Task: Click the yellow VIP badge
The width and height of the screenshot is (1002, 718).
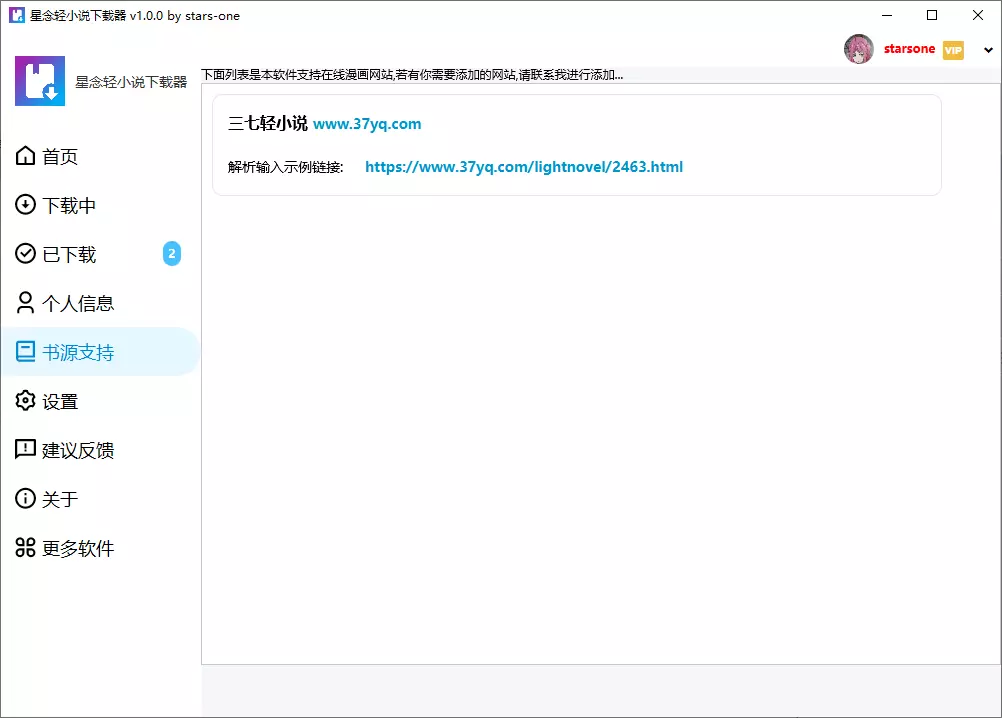Action: [x=953, y=50]
